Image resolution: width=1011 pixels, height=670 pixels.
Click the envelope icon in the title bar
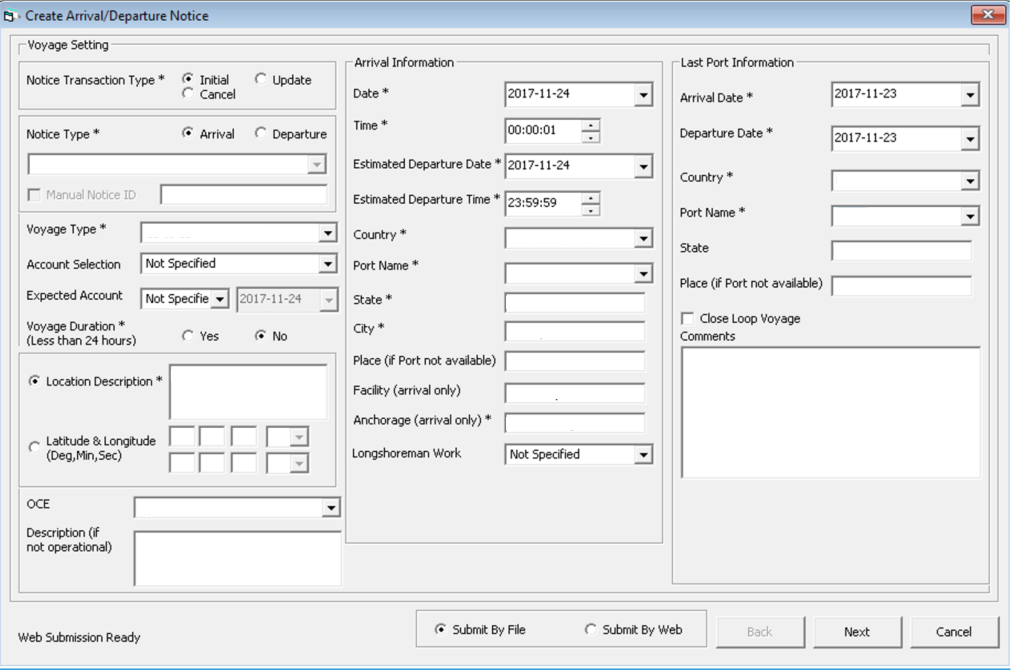click(12, 15)
